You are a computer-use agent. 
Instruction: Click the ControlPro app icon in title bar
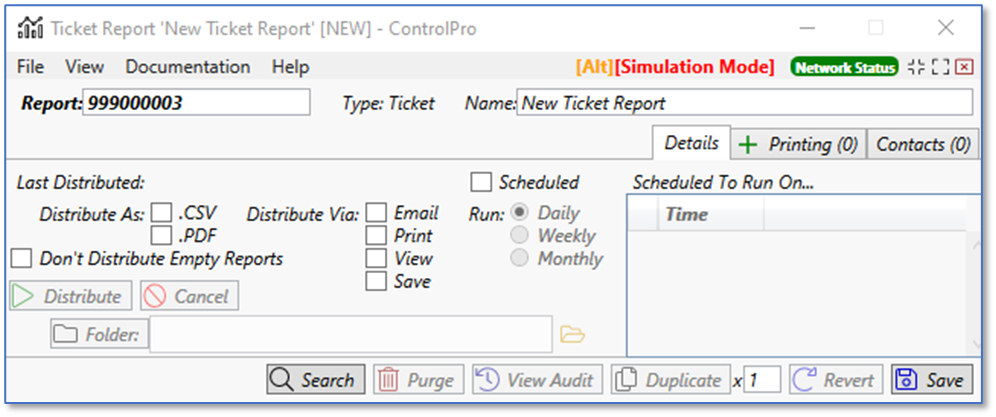(x=31, y=28)
